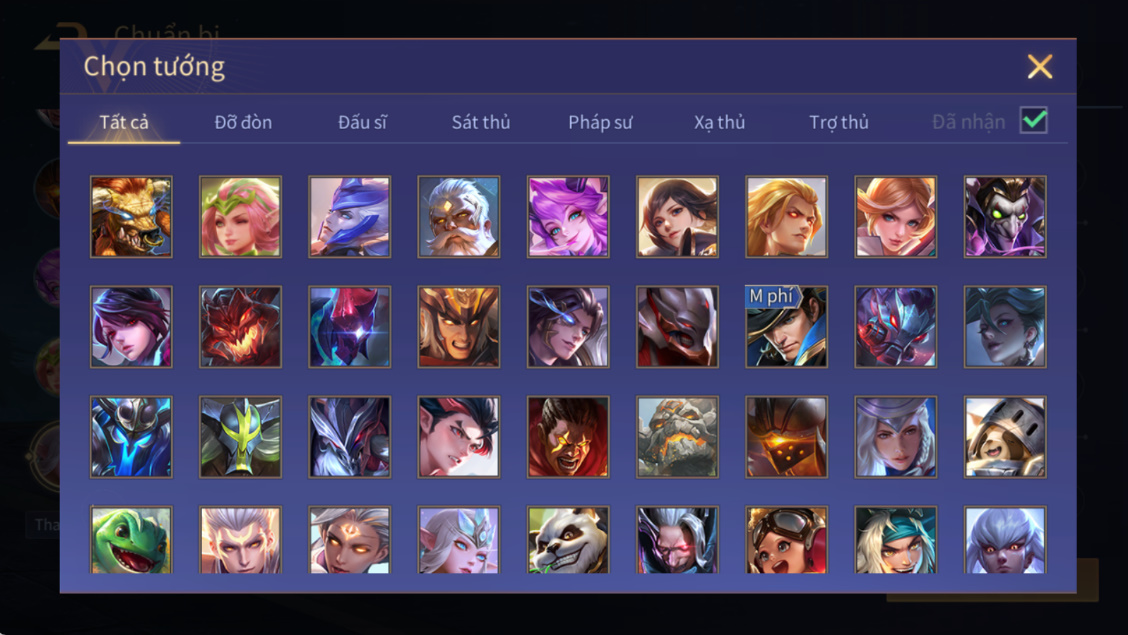Select the goggles pilot girl portrait
Image resolution: width=1128 pixels, height=635 pixels.
[x=786, y=540]
